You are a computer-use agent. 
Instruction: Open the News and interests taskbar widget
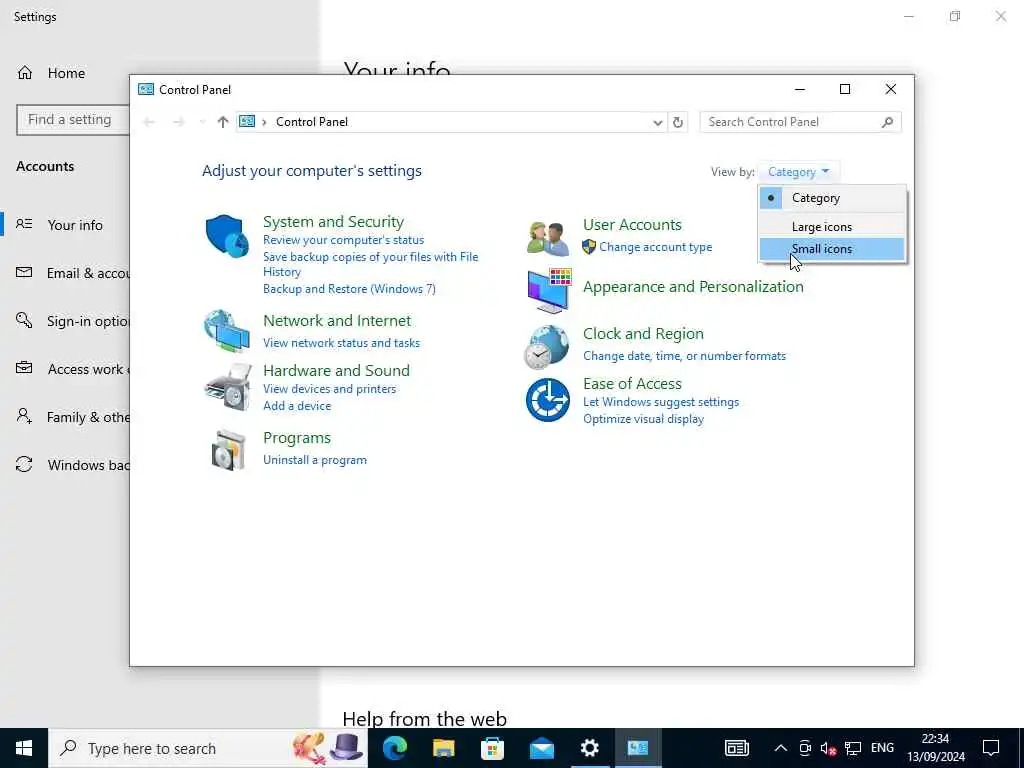tap(736, 748)
